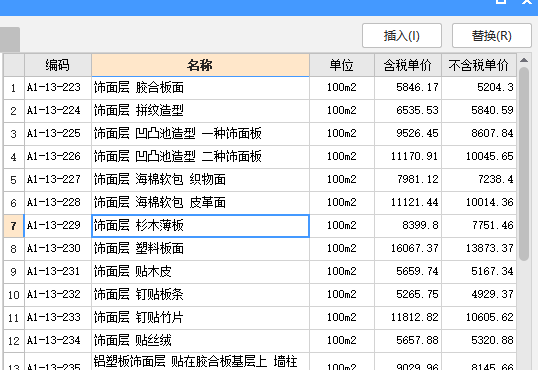Click tax-inclusive price 5659.74
Image resolution: width=538 pixels, height=370 pixels.
click(x=408, y=272)
